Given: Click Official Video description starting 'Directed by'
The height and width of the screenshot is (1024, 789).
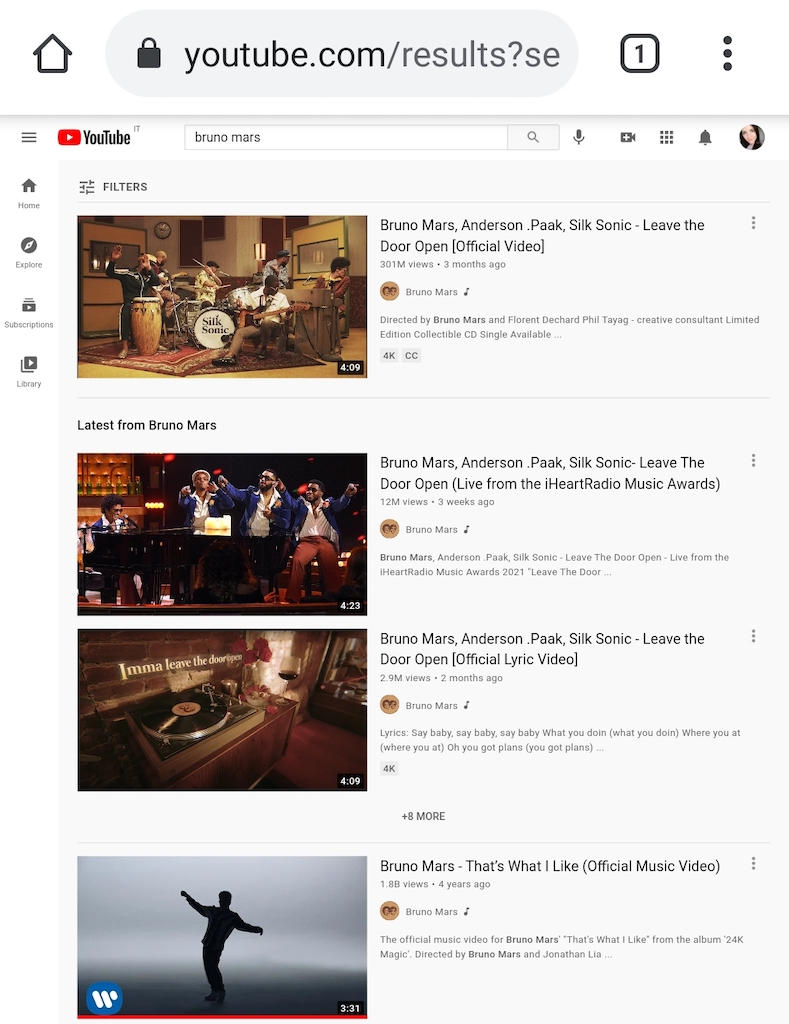Looking at the screenshot, I should coord(570,327).
